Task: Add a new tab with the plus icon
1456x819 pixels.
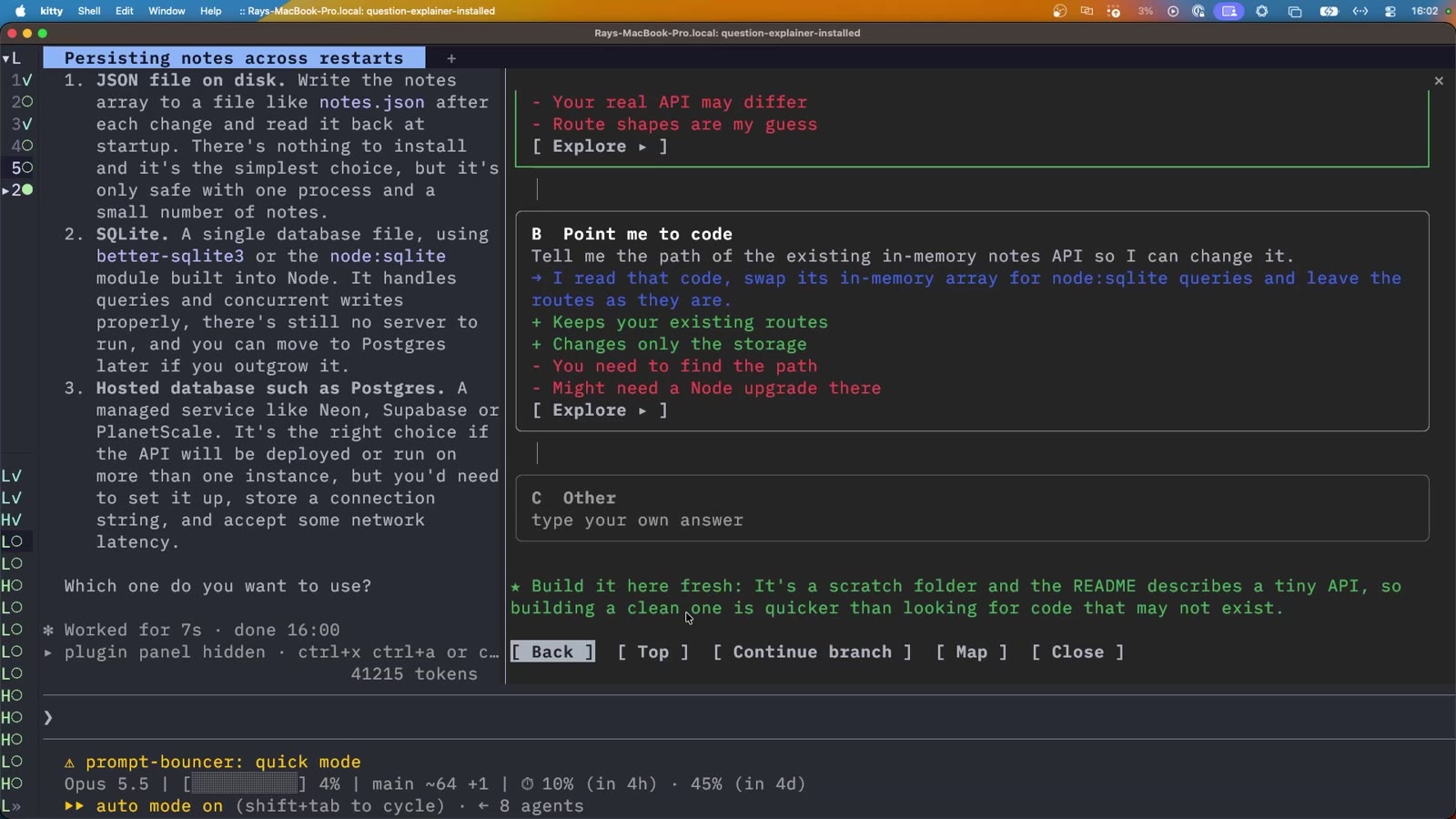Action: 451,58
